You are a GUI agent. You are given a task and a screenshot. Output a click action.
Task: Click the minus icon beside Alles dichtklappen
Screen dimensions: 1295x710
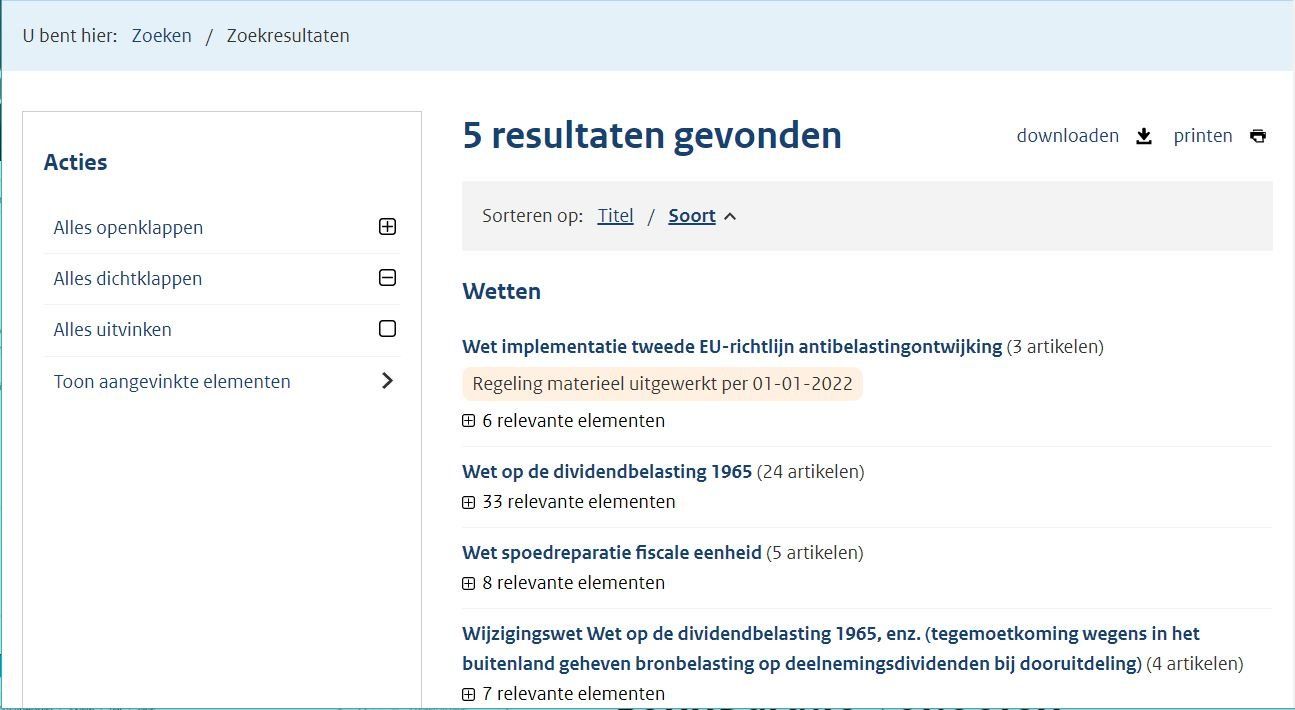pos(388,278)
